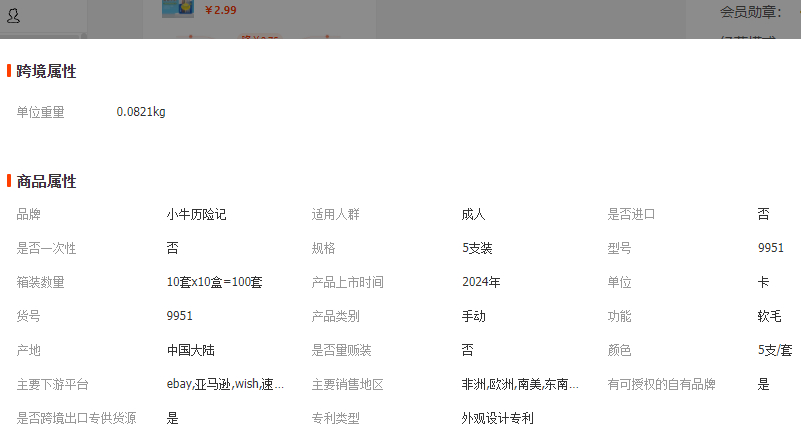Select the 2024年 value
Screen dimensions: 801x426
click(481, 282)
